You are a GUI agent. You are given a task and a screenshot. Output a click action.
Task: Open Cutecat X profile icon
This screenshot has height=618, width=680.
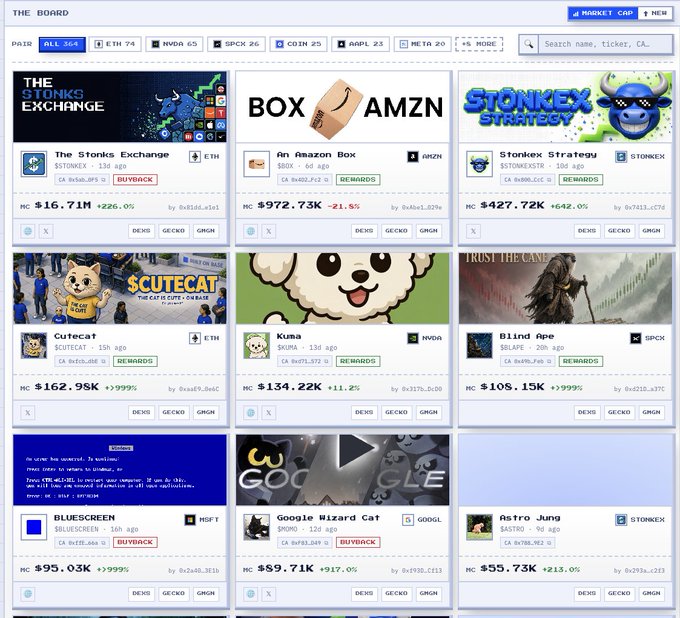click(28, 412)
